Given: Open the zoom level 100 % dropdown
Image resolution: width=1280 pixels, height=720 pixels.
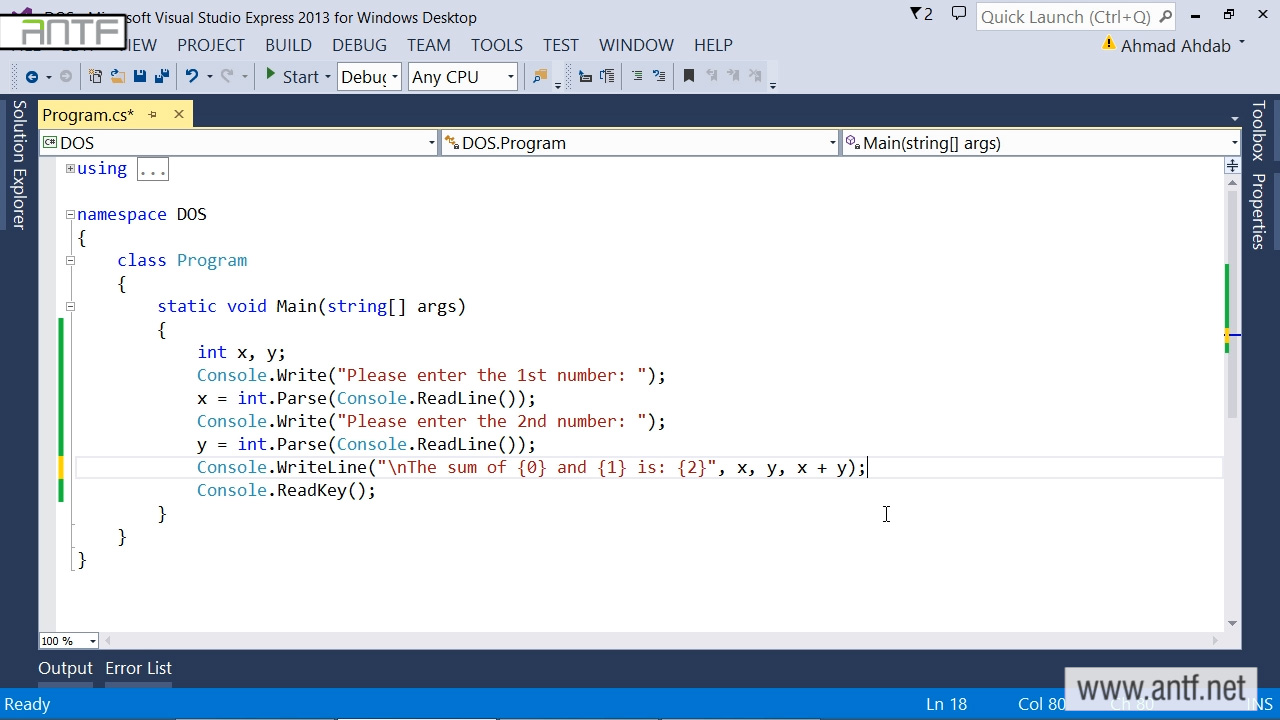Looking at the screenshot, I should click(x=92, y=641).
